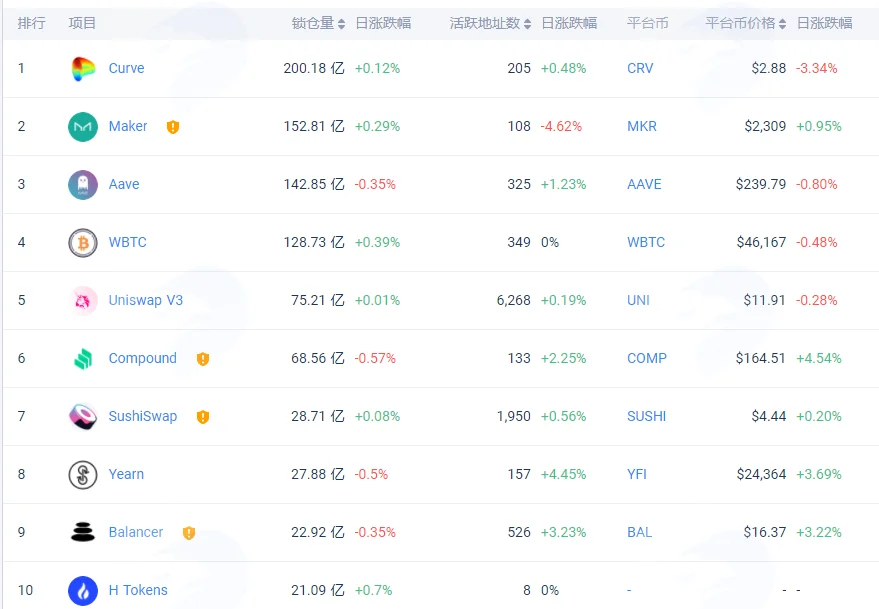Click the SushiSwap sushi logo icon
Image resolution: width=879 pixels, height=609 pixels.
(83, 417)
